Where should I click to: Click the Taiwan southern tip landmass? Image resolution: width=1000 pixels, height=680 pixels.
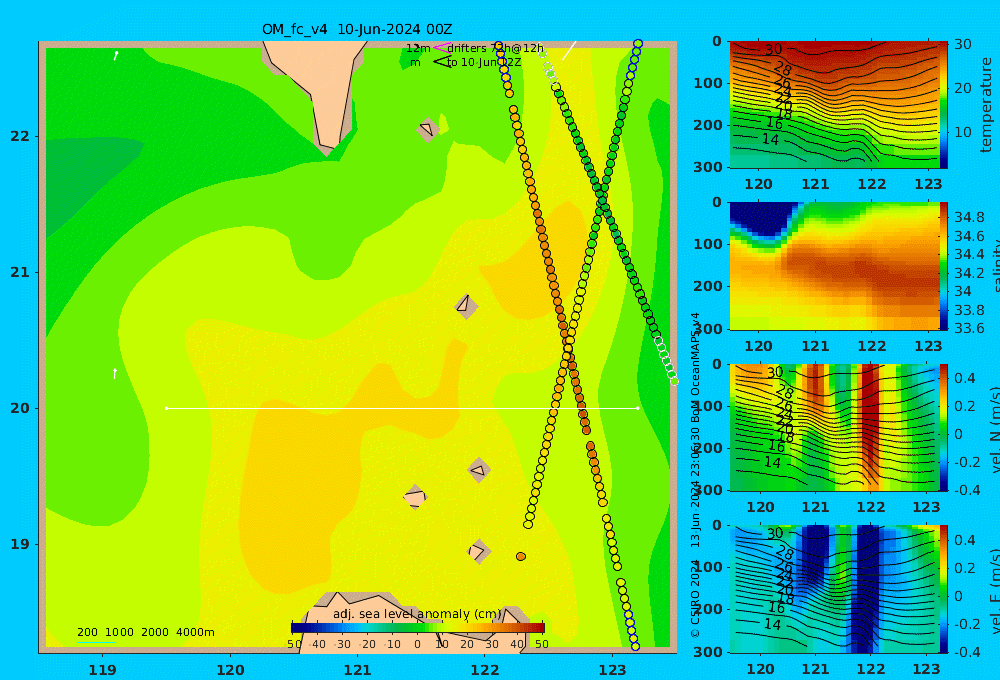[x=318, y=93]
